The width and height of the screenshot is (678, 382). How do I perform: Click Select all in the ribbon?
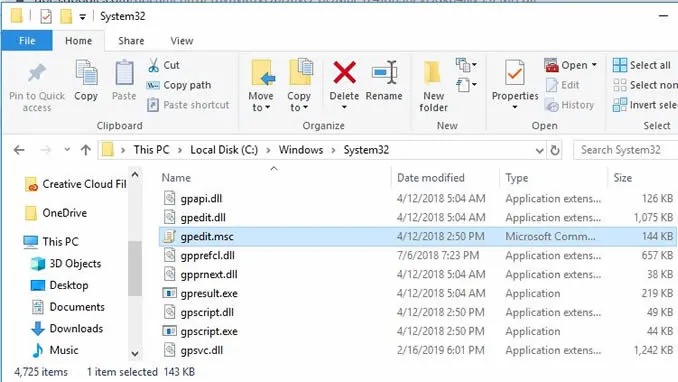[642, 65]
